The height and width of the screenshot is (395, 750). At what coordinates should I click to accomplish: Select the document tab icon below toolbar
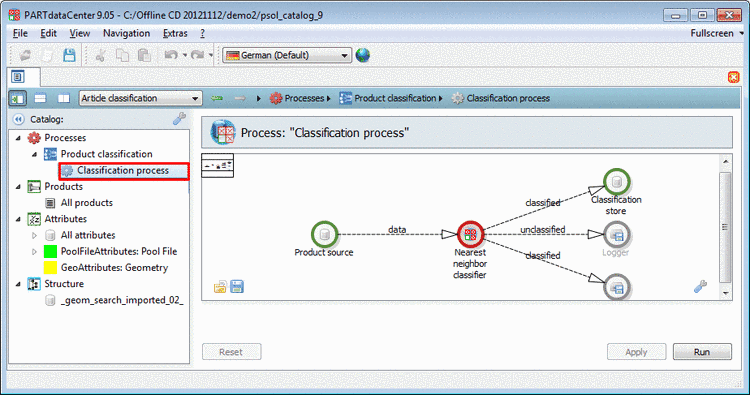pyautogui.click(x=18, y=77)
